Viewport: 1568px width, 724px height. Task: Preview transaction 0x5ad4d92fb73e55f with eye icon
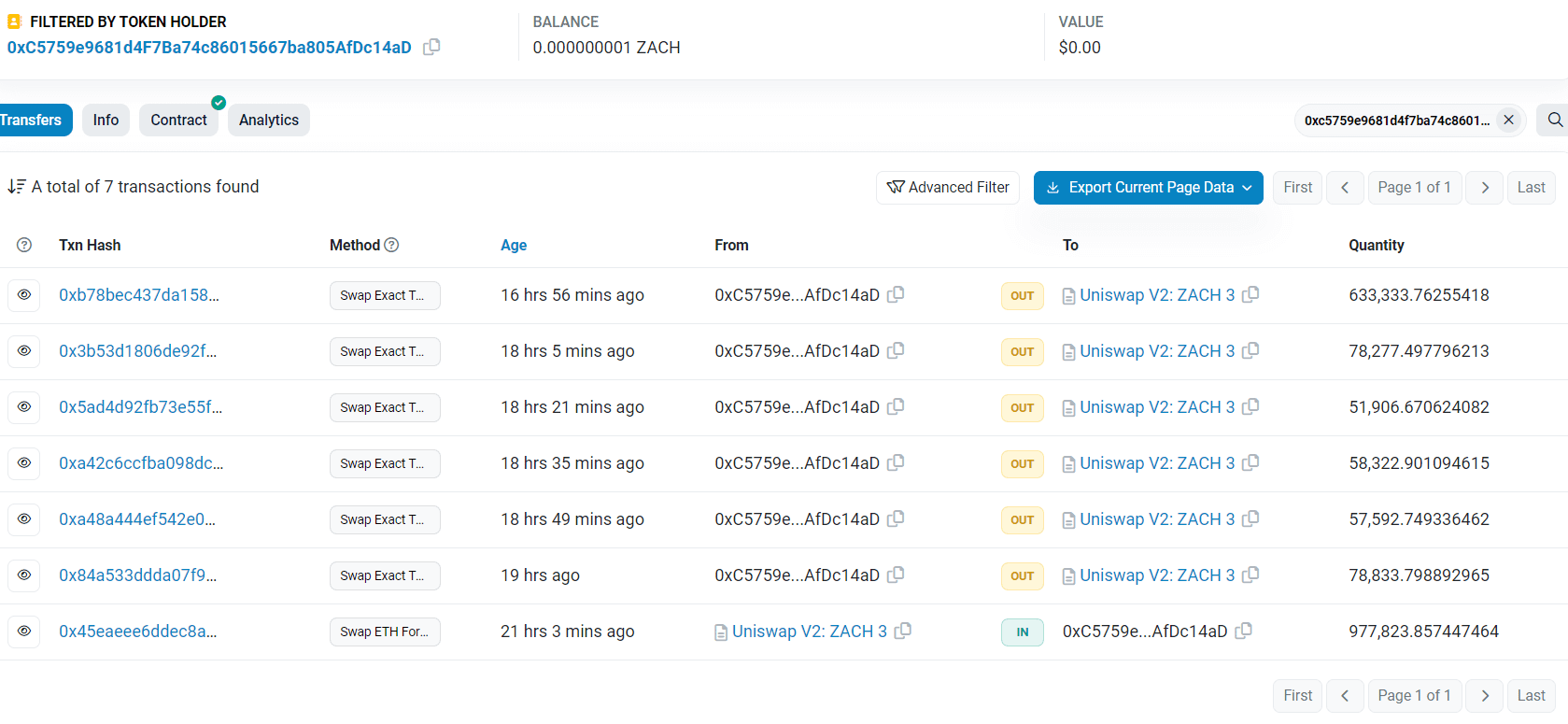coord(24,407)
